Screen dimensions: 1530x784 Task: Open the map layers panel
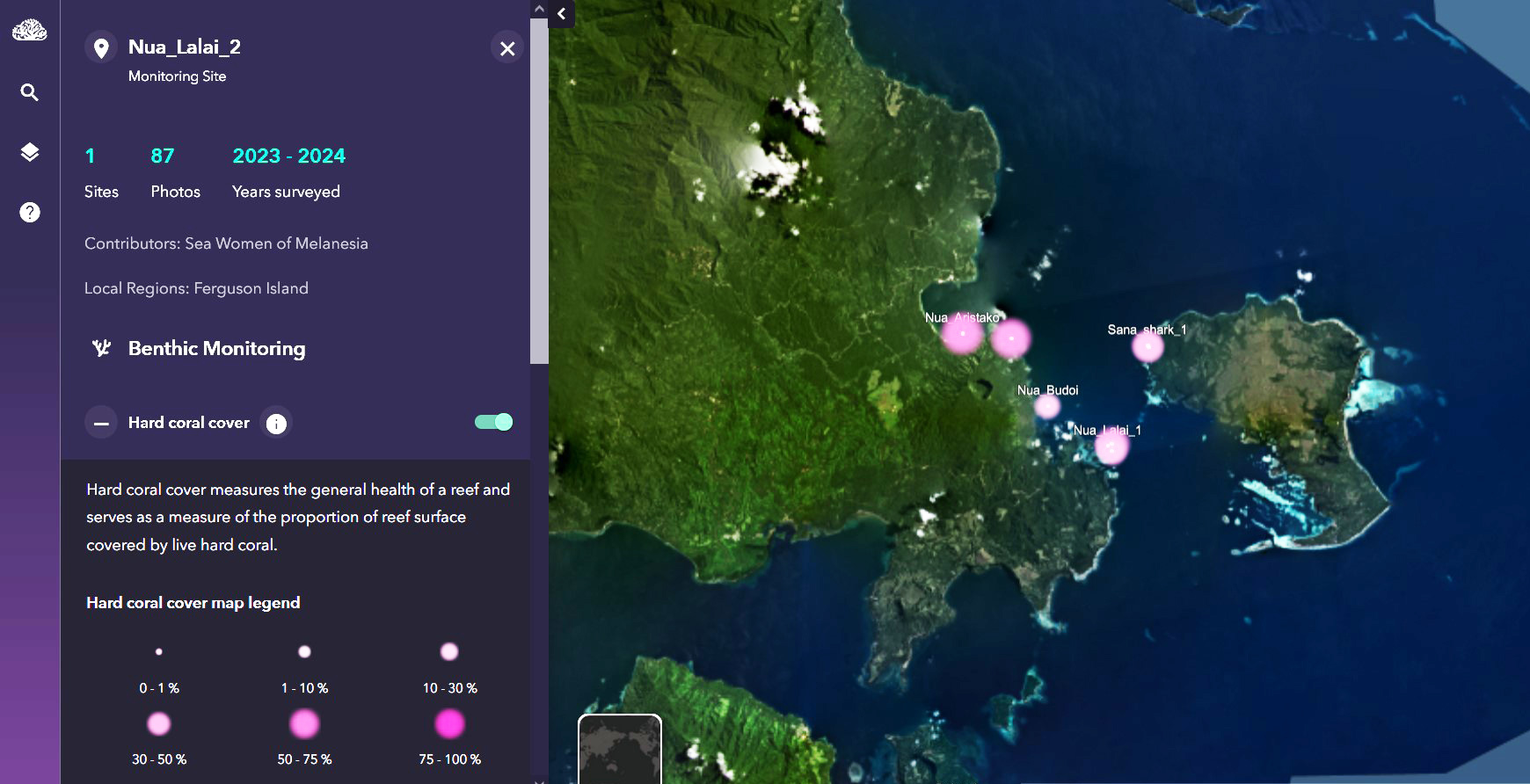tap(30, 152)
